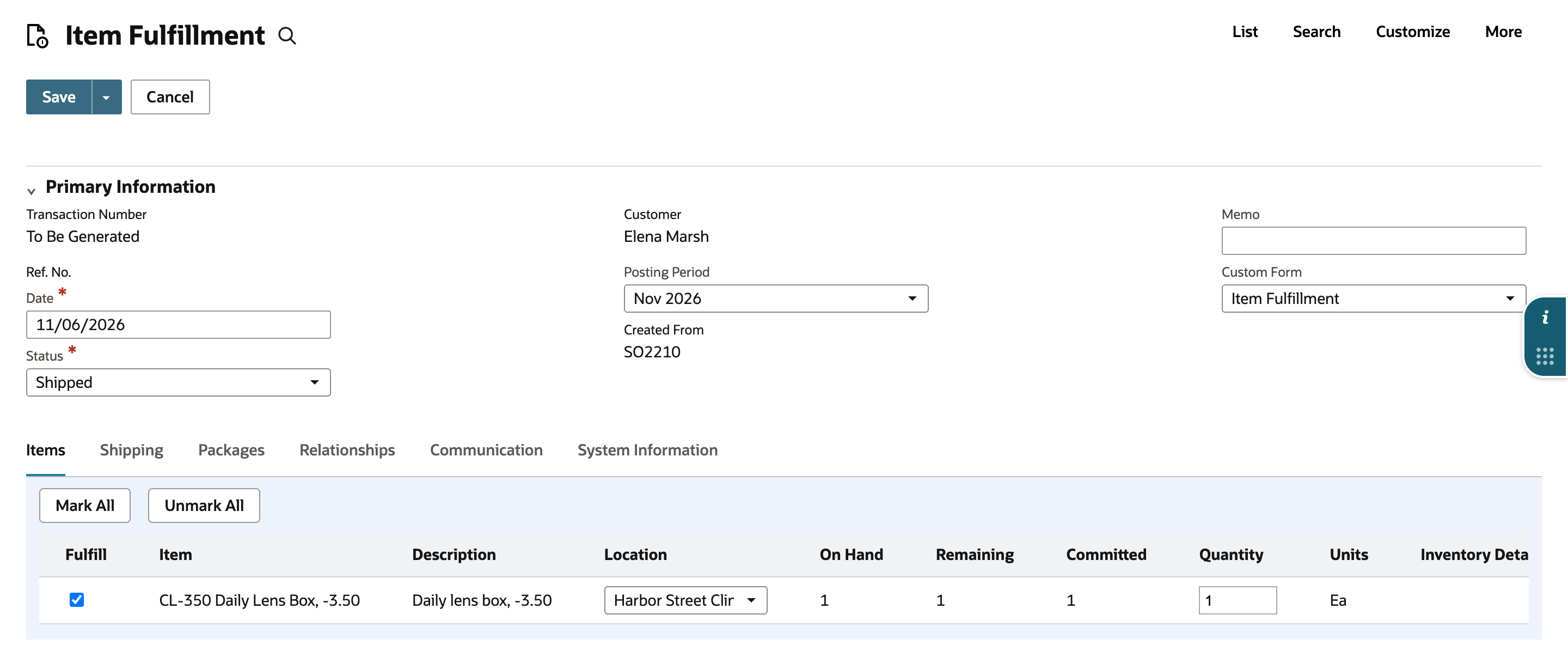Open the Search link in header

1316,32
